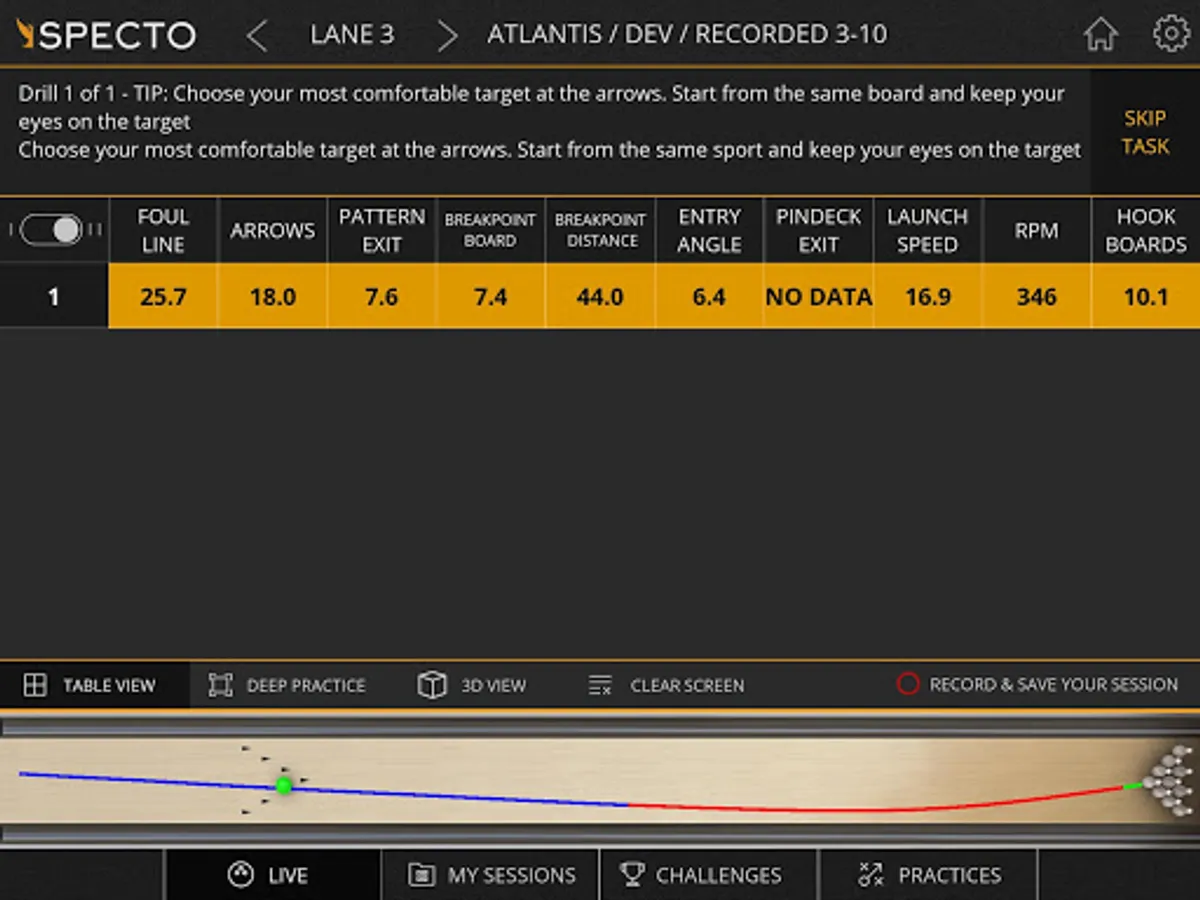Open settings with the gear icon
1200x900 pixels.
[1170, 34]
